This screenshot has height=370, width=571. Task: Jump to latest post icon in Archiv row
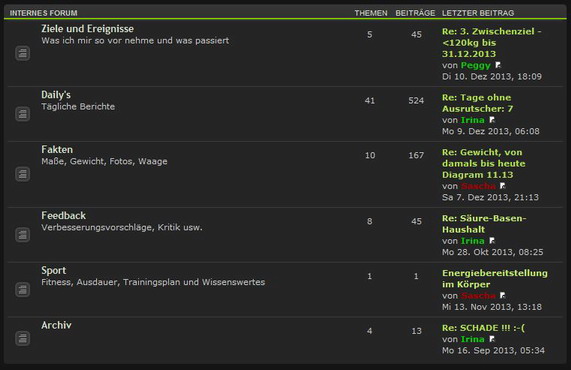[x=492, y=339]
